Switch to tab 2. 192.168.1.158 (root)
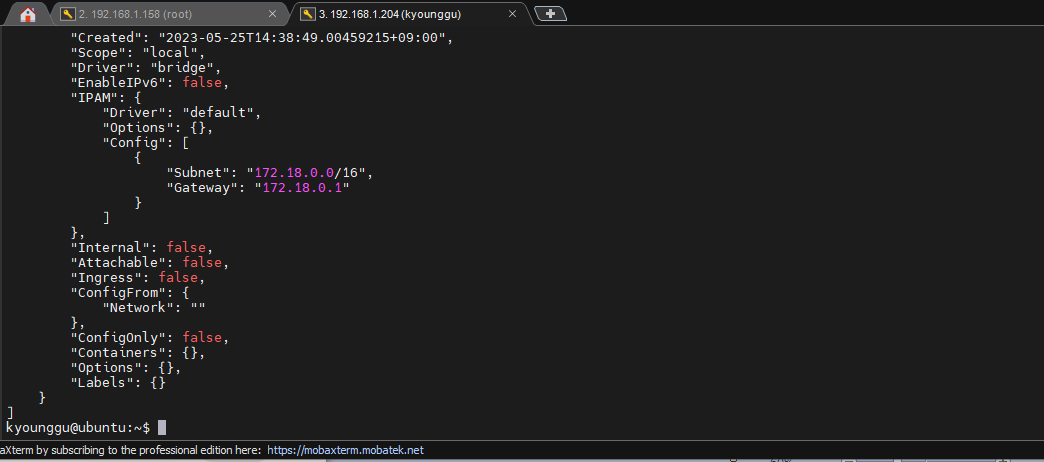This screenshot has height=462, width=1044. (168, 14)
